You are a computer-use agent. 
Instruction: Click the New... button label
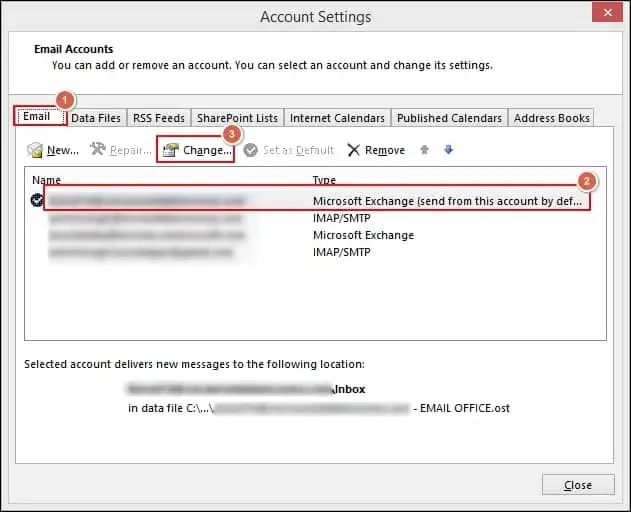click(x=63, y=150)
